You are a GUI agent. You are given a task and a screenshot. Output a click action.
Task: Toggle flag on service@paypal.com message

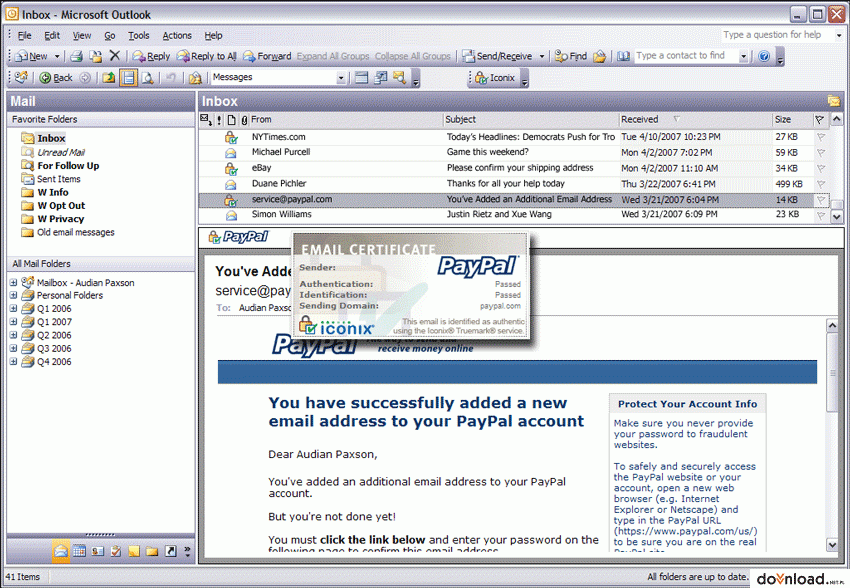pos(821,200)
